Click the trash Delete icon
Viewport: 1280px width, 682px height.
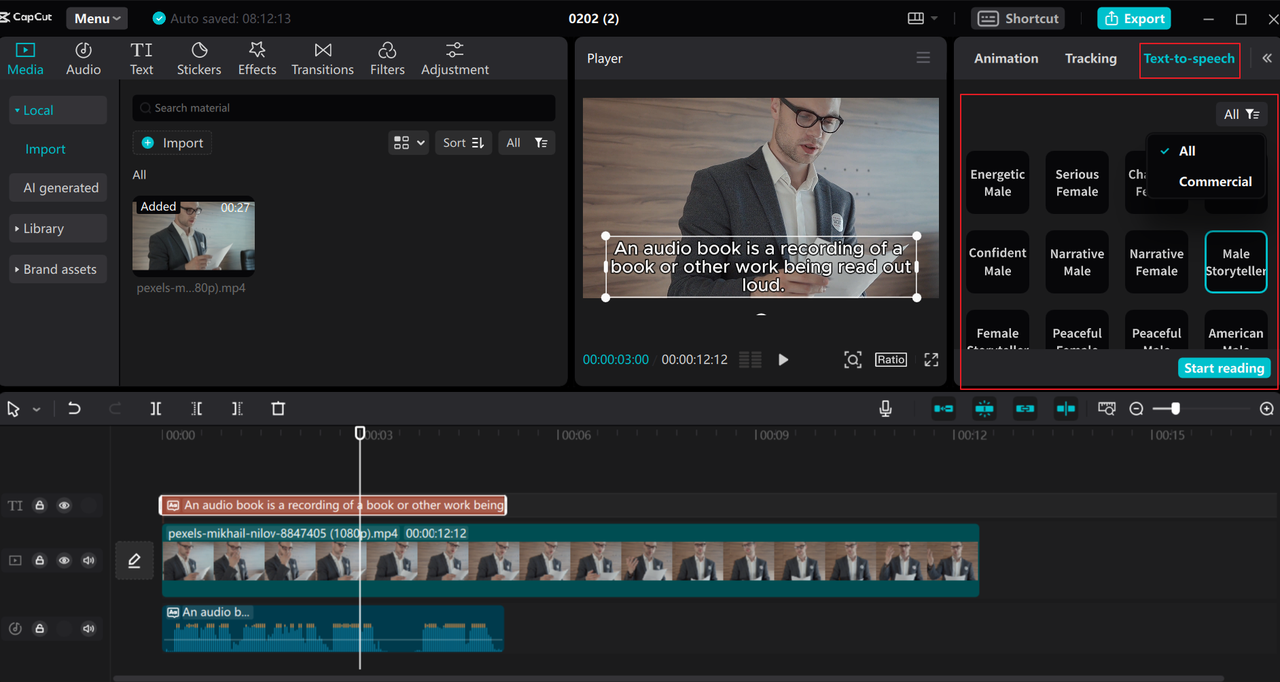point(279,408)
